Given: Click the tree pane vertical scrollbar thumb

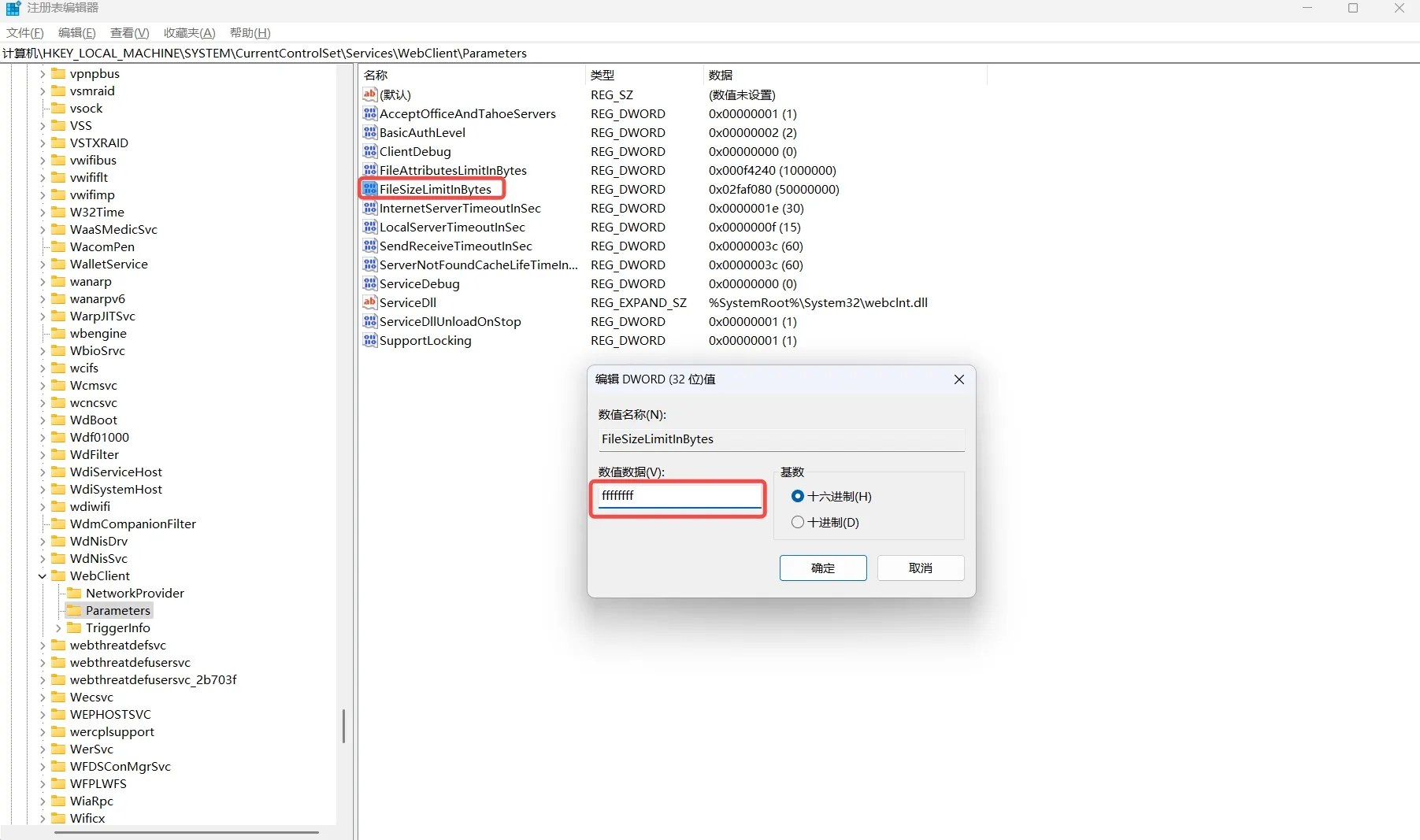Looking at the screenshot, I should click(x=343, y=726).
